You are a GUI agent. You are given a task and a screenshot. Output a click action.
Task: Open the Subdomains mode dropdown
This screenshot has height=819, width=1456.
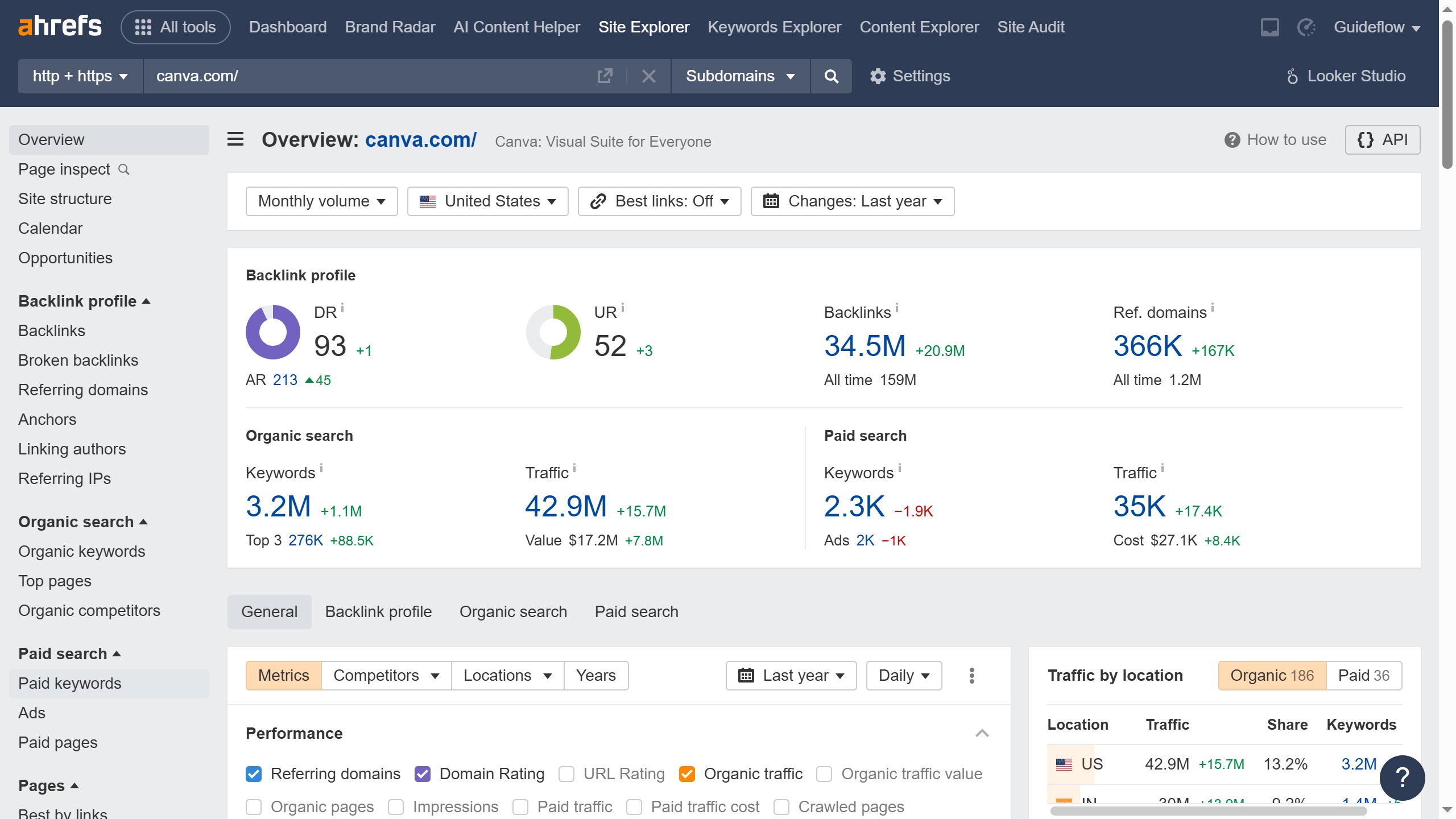click(739, 76)
